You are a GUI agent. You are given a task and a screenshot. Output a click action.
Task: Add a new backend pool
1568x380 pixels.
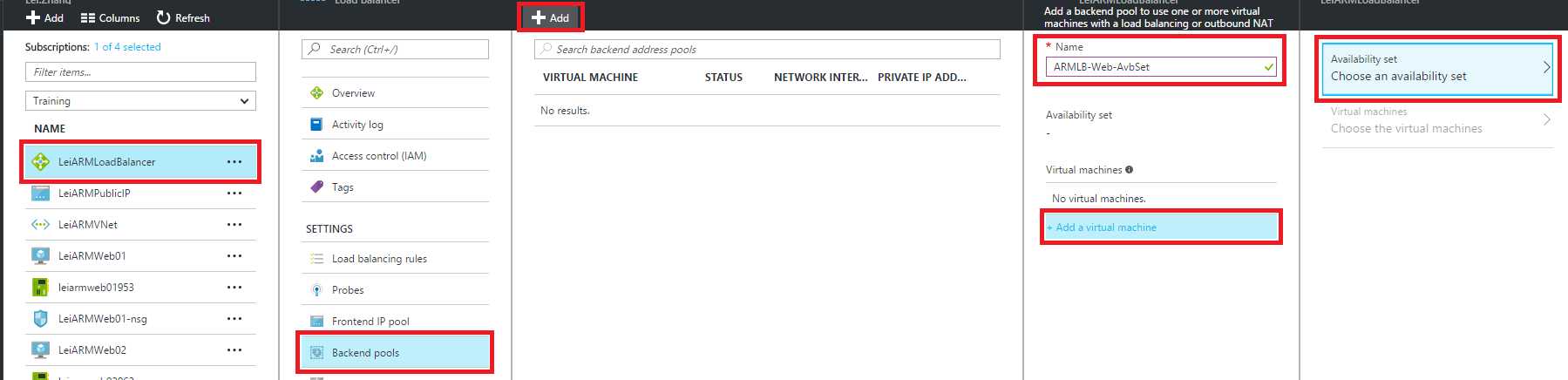[x=550, y=17]
